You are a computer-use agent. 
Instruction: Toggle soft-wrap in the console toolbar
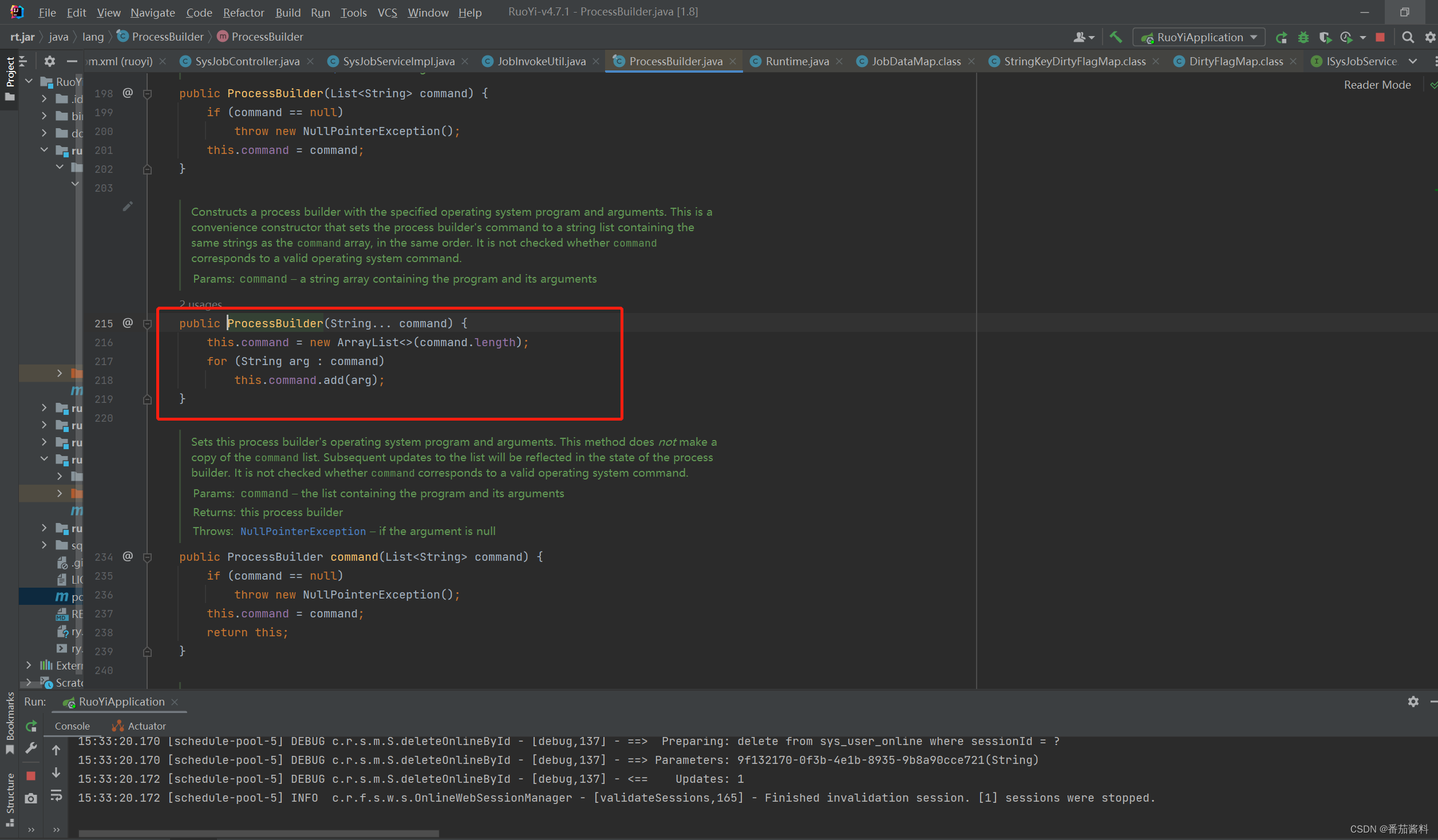pos(56,795)
